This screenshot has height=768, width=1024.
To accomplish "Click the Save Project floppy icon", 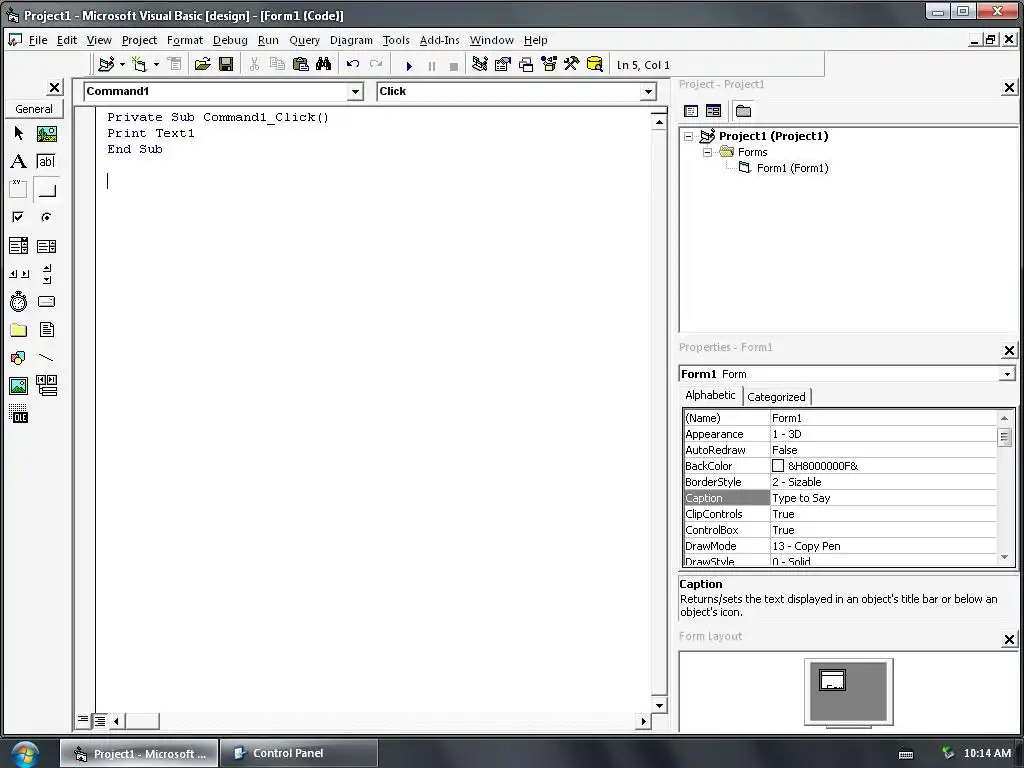I will pos(226,64).
